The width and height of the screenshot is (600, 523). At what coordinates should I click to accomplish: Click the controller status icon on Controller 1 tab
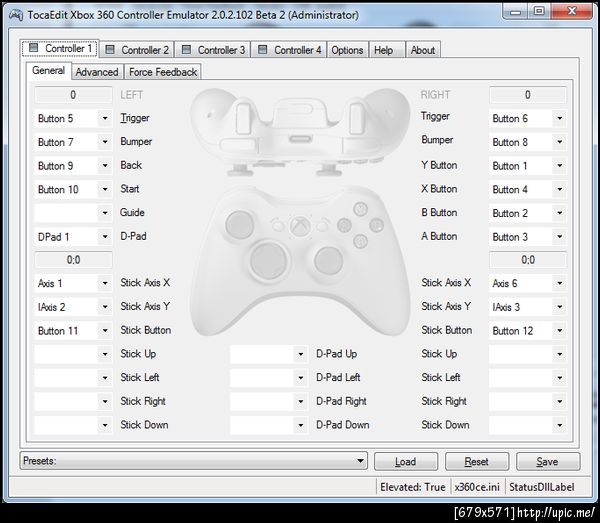coord(34,48)
